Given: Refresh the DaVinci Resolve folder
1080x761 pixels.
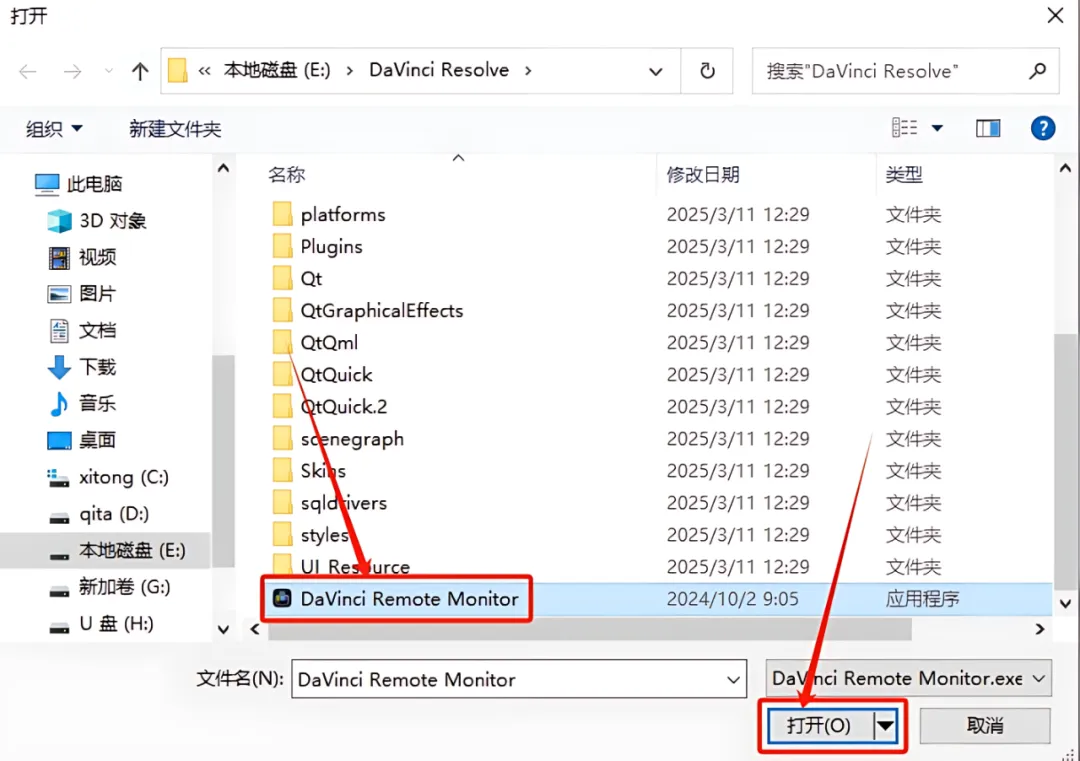Looking at the screenshot, I should coord(707,71).
